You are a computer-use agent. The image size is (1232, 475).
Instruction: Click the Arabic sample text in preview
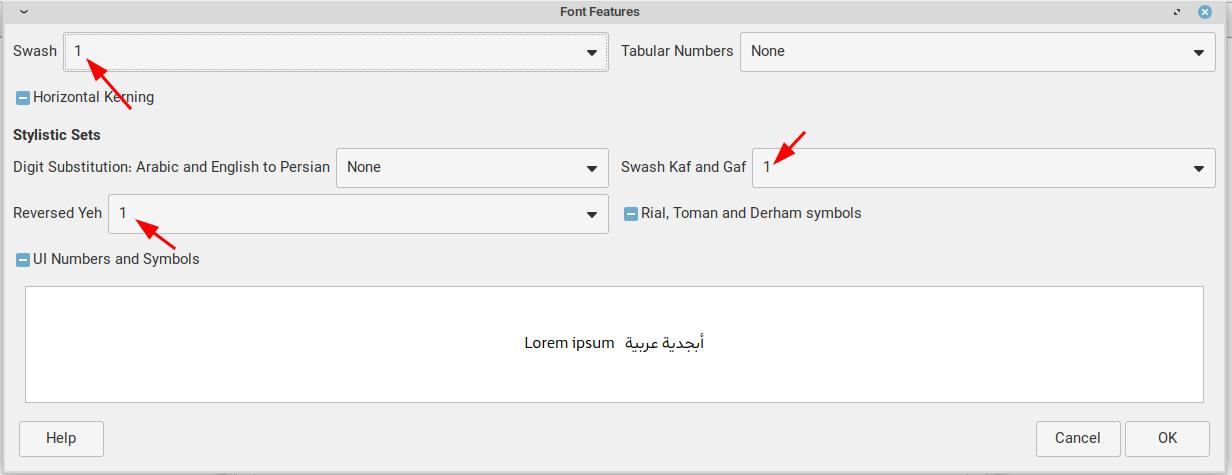pyautogui.click(x=665, y=343)
